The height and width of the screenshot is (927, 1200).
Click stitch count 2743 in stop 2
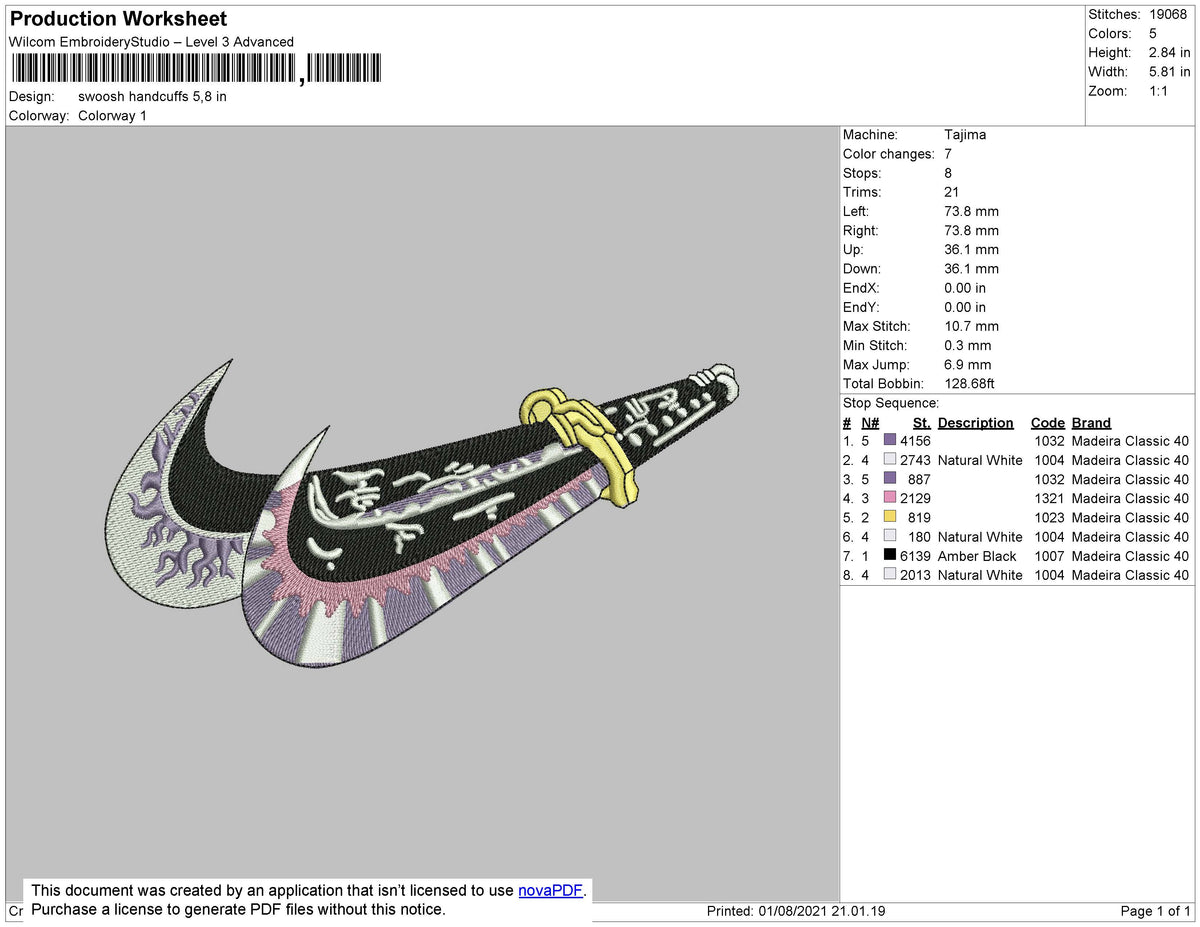pos(915,460)
